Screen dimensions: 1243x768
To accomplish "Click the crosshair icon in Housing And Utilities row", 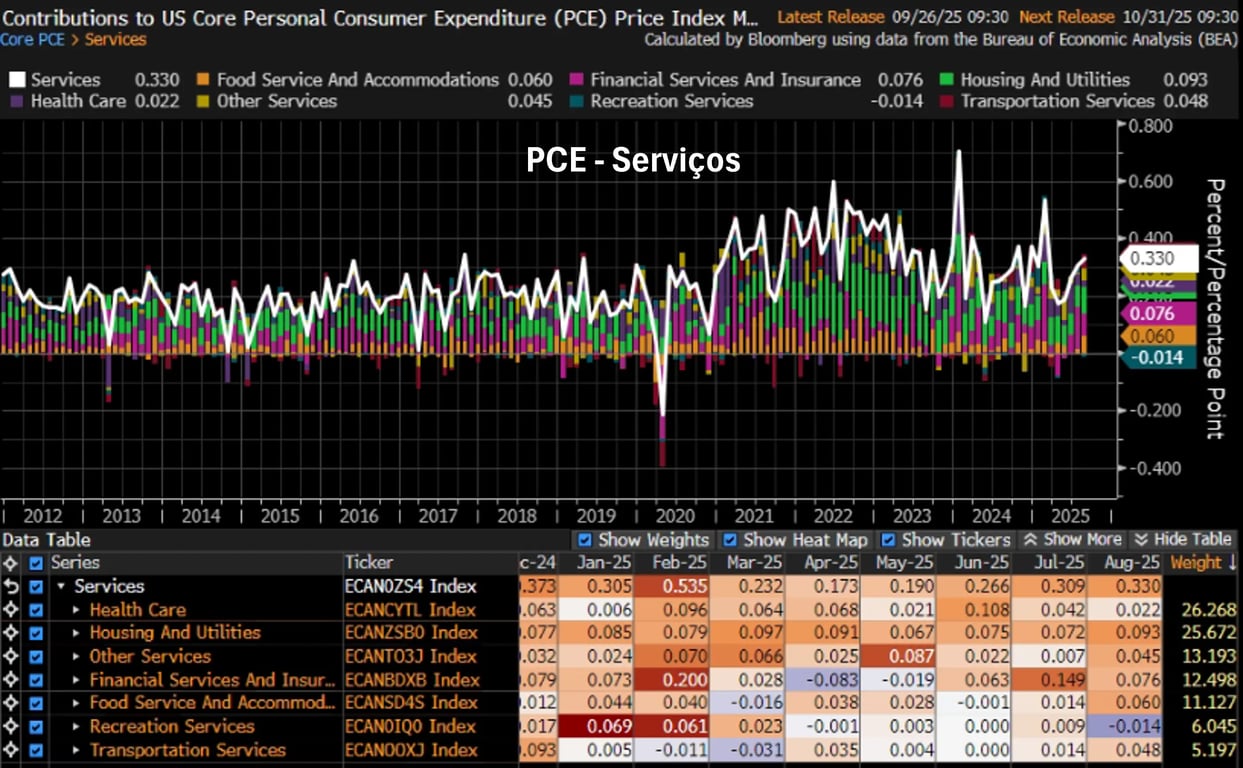I will coord(10,633).
